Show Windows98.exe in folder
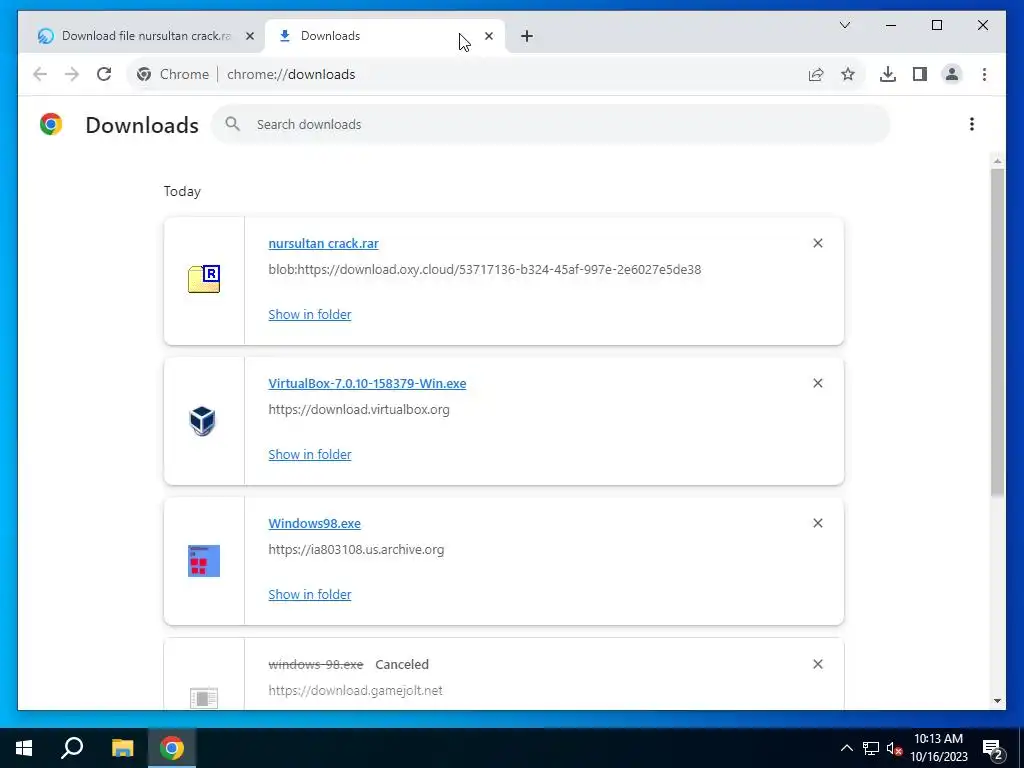 pyautogui.click(x=310, y=594)
